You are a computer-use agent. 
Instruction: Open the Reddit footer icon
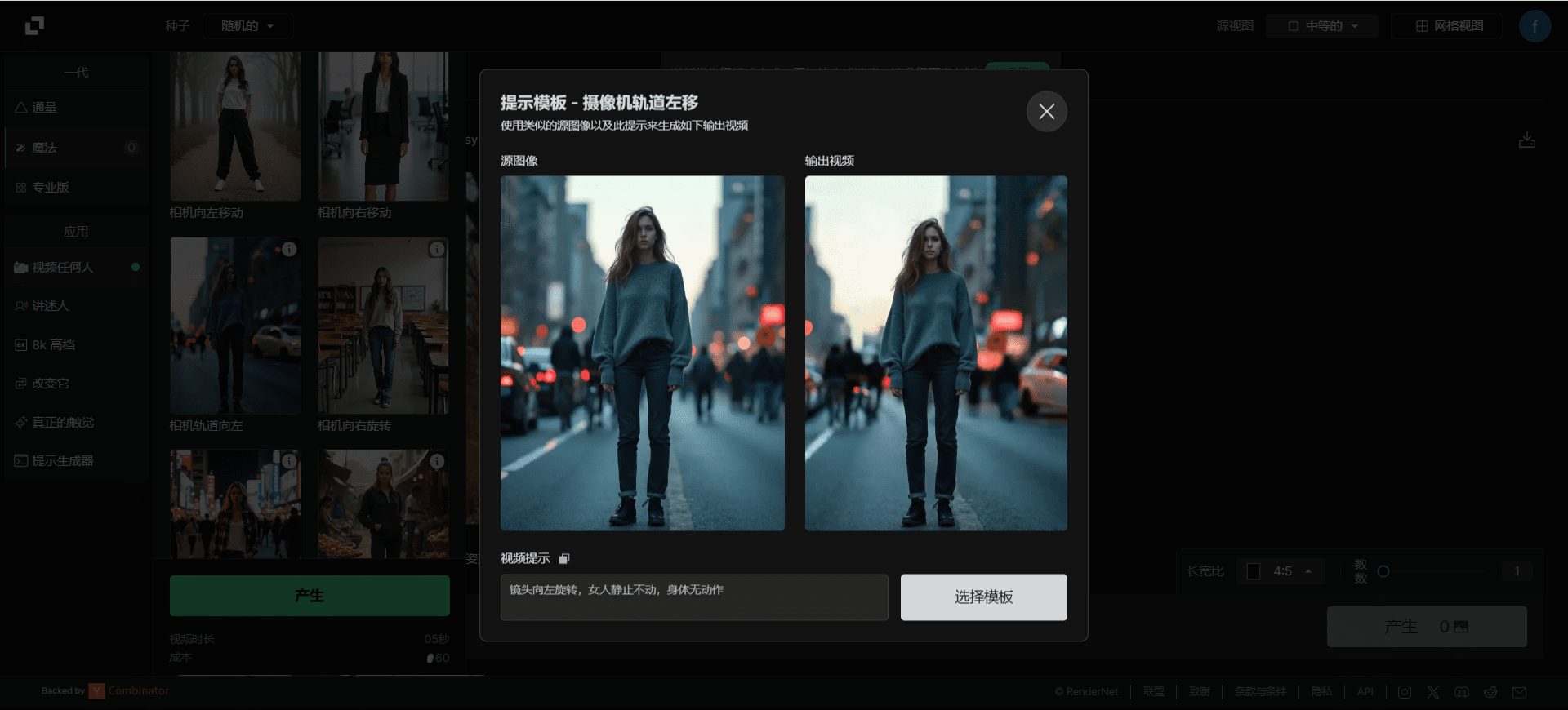click(1490, 692)
